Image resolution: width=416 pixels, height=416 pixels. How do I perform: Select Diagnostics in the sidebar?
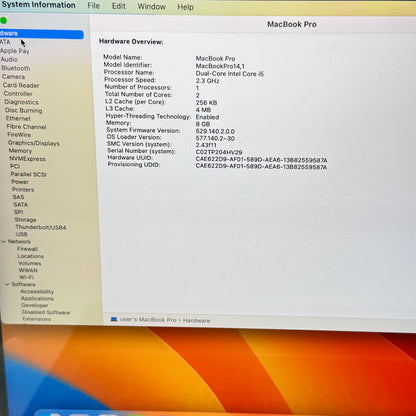point(21,102)
